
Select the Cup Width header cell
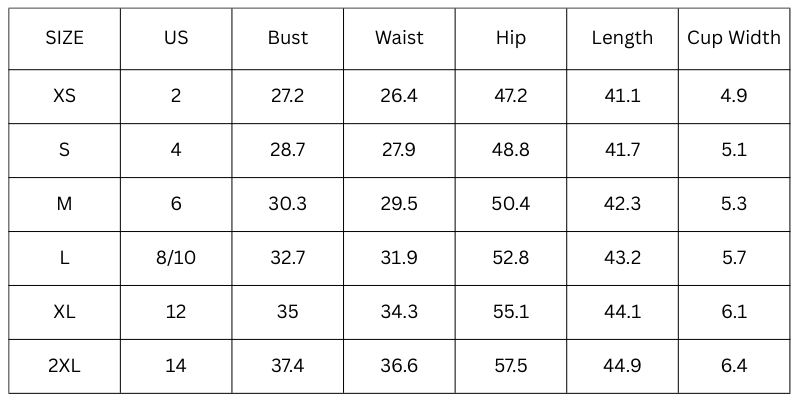734,38
